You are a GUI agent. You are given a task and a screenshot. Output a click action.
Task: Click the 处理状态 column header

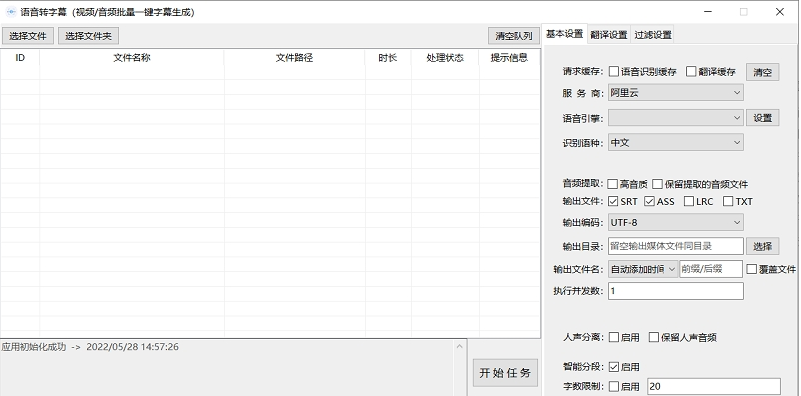pyautogui.click(x=445, y=58)
